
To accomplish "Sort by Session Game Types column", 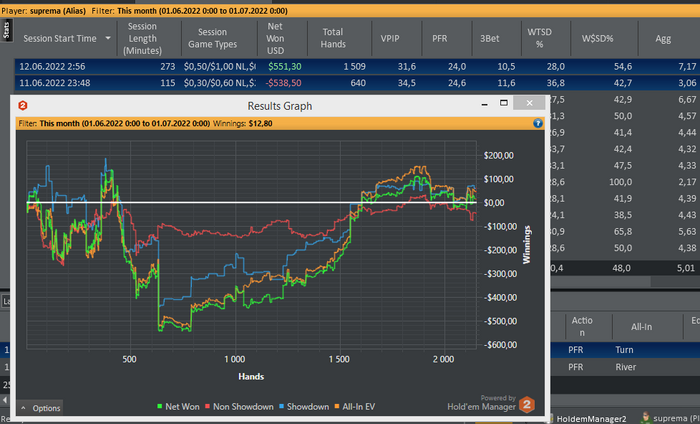I will point(212,38).
